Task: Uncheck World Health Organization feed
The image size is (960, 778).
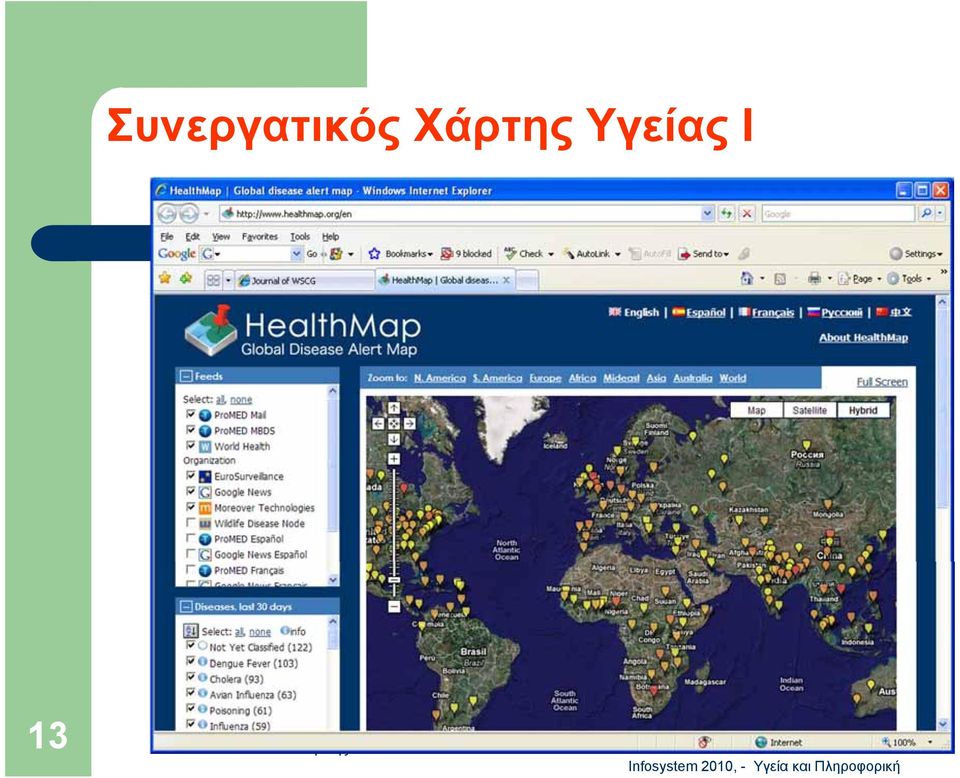Action: pos(190,446)
